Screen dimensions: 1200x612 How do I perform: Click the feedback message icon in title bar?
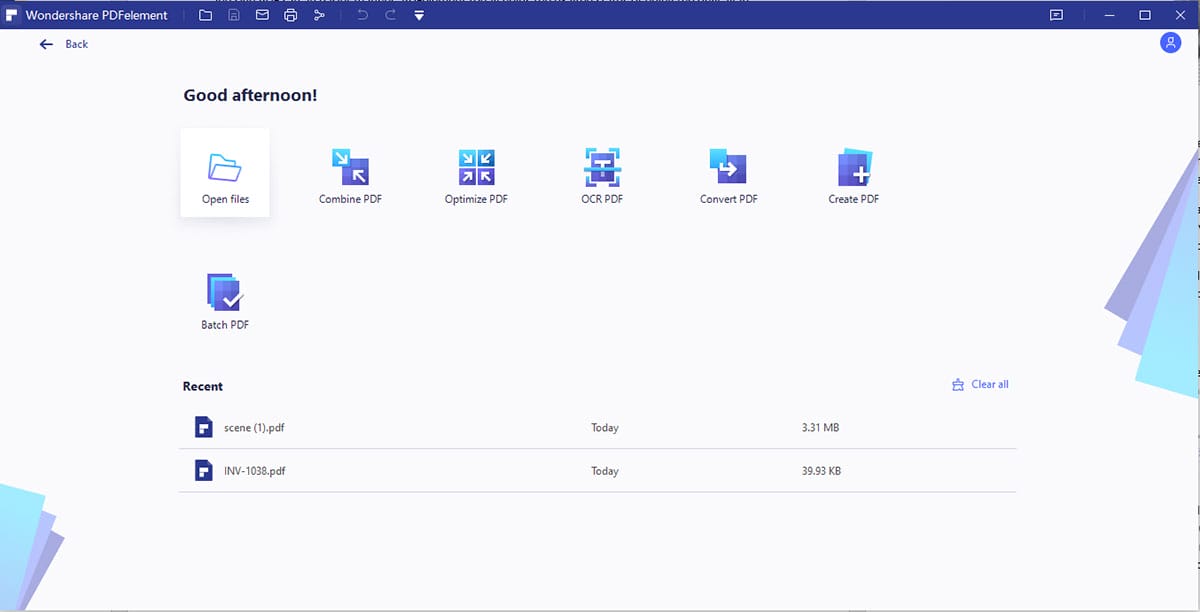click(1056, 16)
